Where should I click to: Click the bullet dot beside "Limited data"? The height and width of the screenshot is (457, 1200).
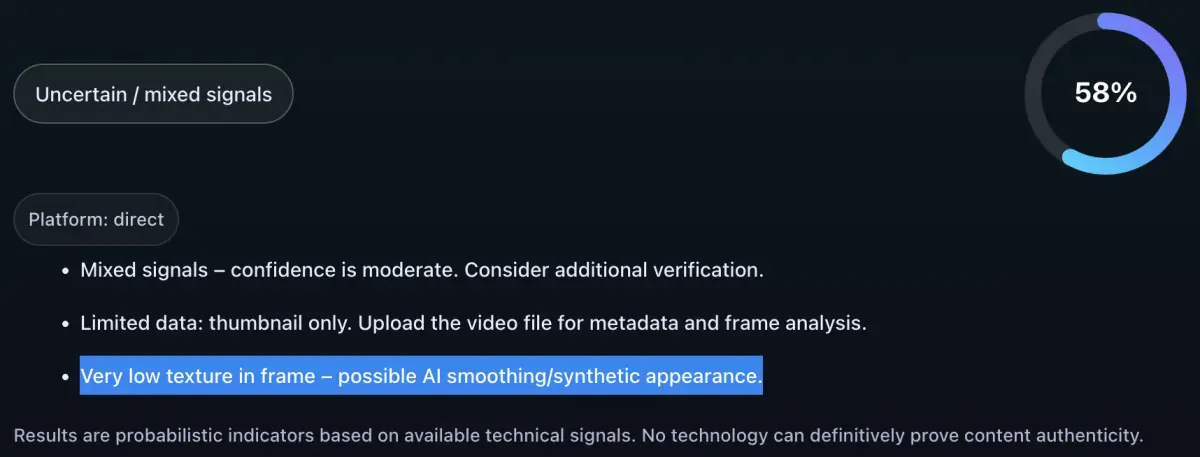[64, 324]
